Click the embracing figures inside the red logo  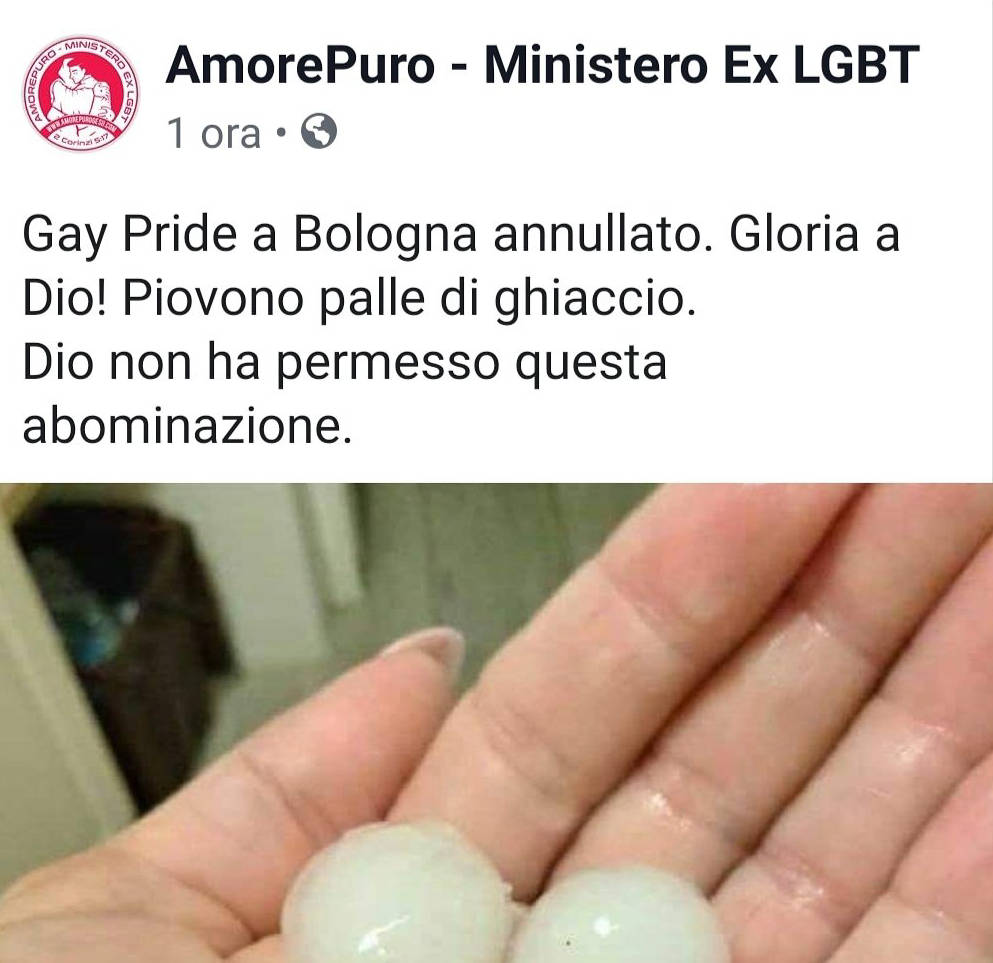79,89
